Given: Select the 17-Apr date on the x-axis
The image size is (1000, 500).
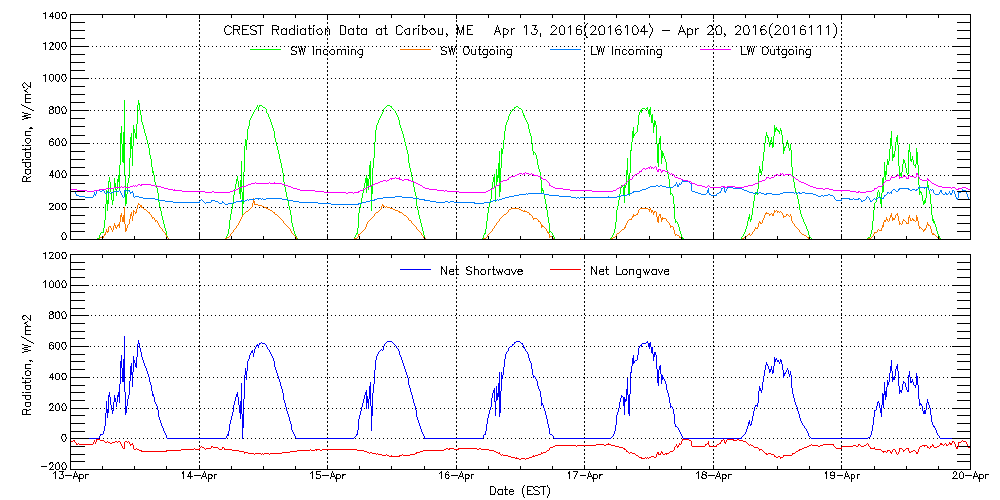Looking at the screenshot, I should 585,478.
